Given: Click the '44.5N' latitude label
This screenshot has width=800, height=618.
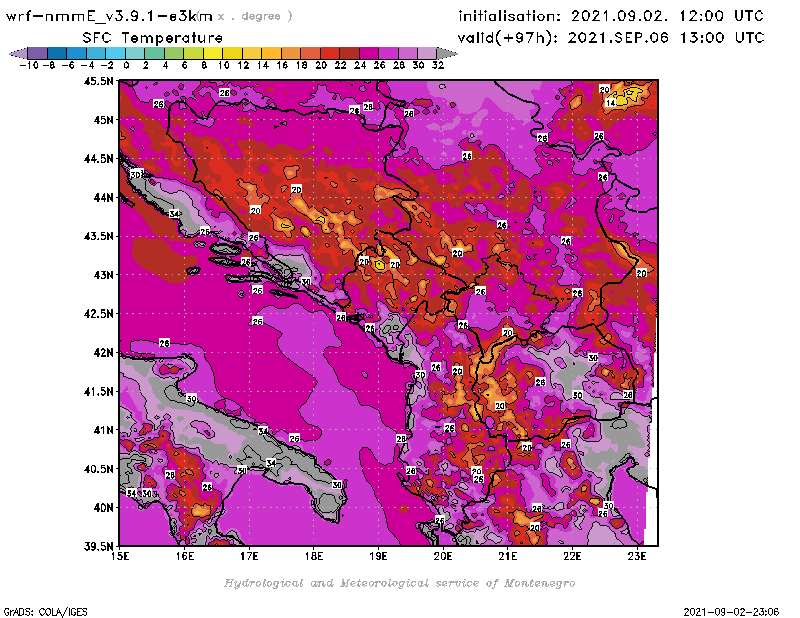Looking at the screenshot, I should click(x=98, y=159).
